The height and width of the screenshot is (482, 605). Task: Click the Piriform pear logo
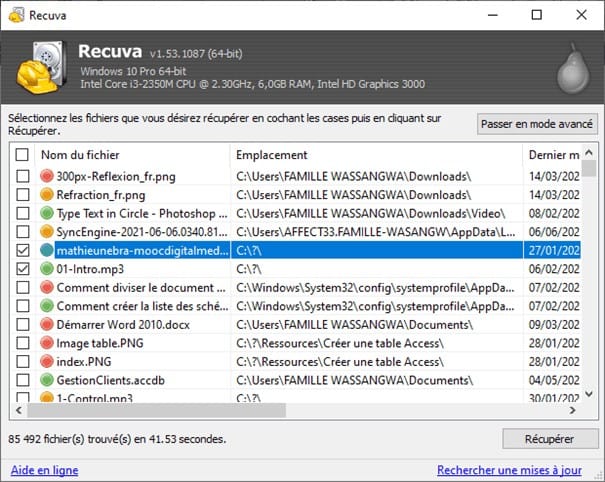(x=573, y=69)
